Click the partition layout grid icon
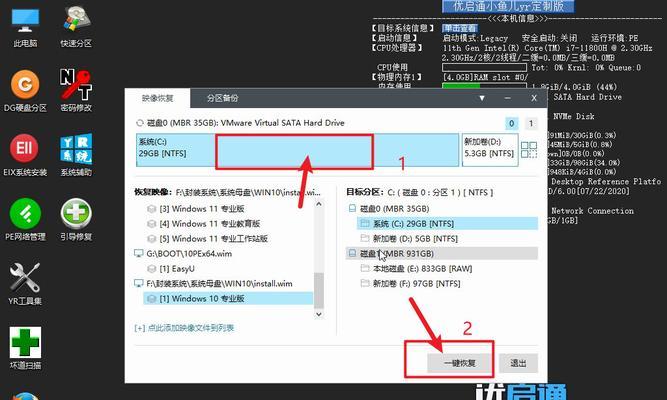667x400 pixels. [x=529, y=150]
